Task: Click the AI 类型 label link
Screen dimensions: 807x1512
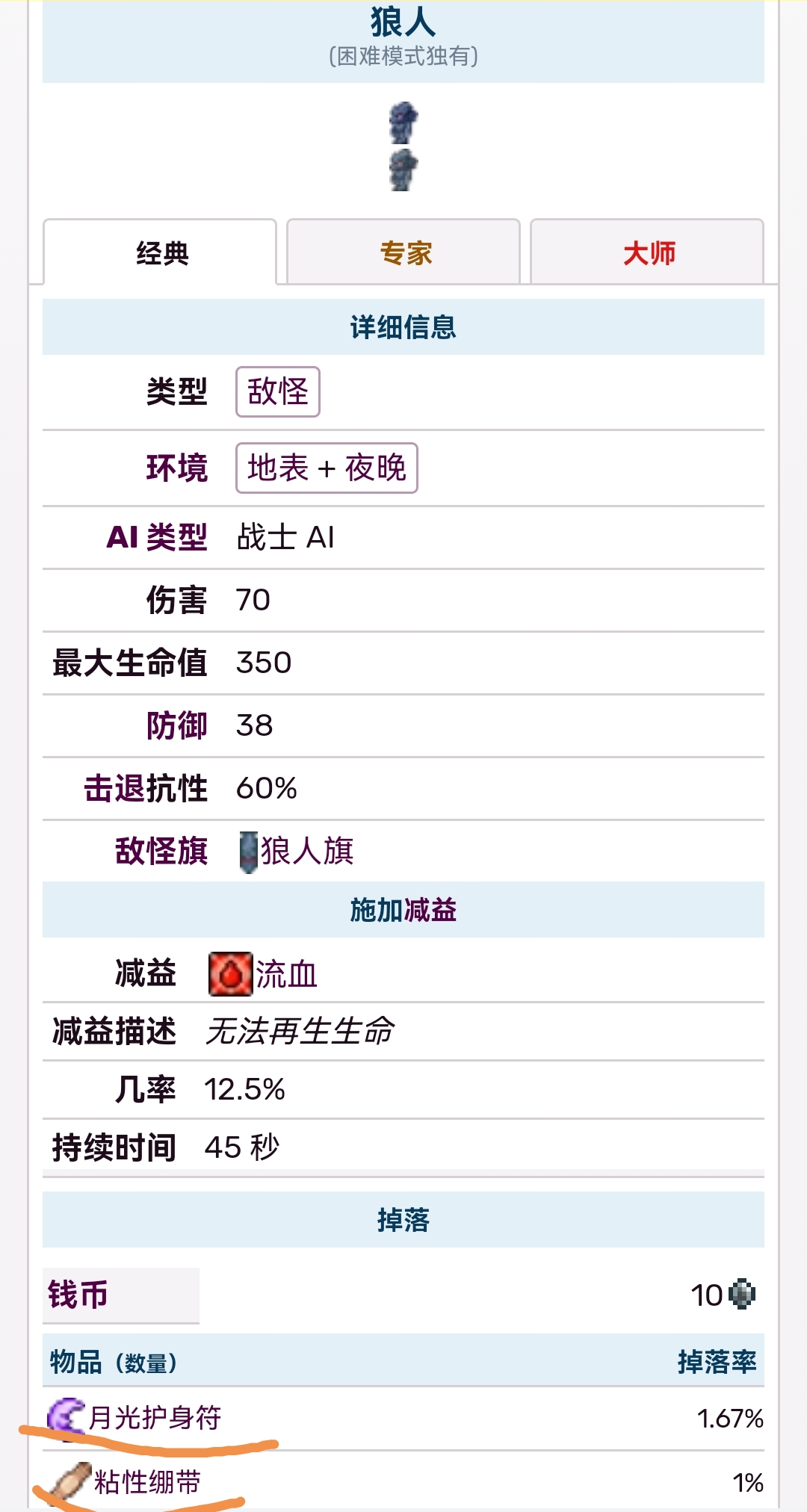Action: point(157,537)
